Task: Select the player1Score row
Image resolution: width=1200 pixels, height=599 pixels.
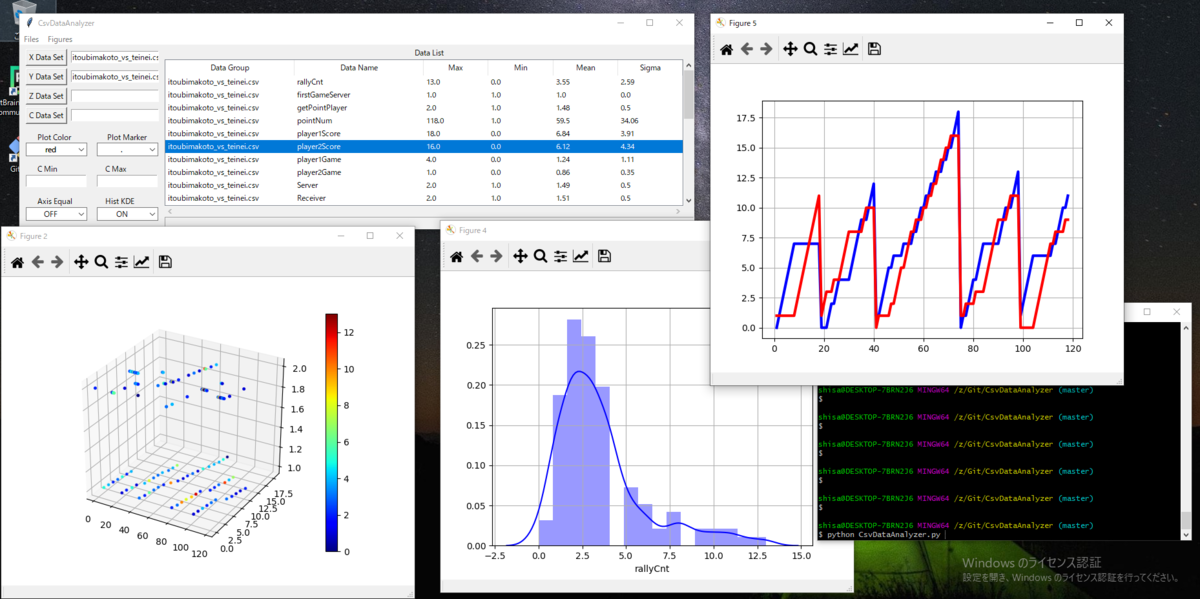Action: coord(424,133)
